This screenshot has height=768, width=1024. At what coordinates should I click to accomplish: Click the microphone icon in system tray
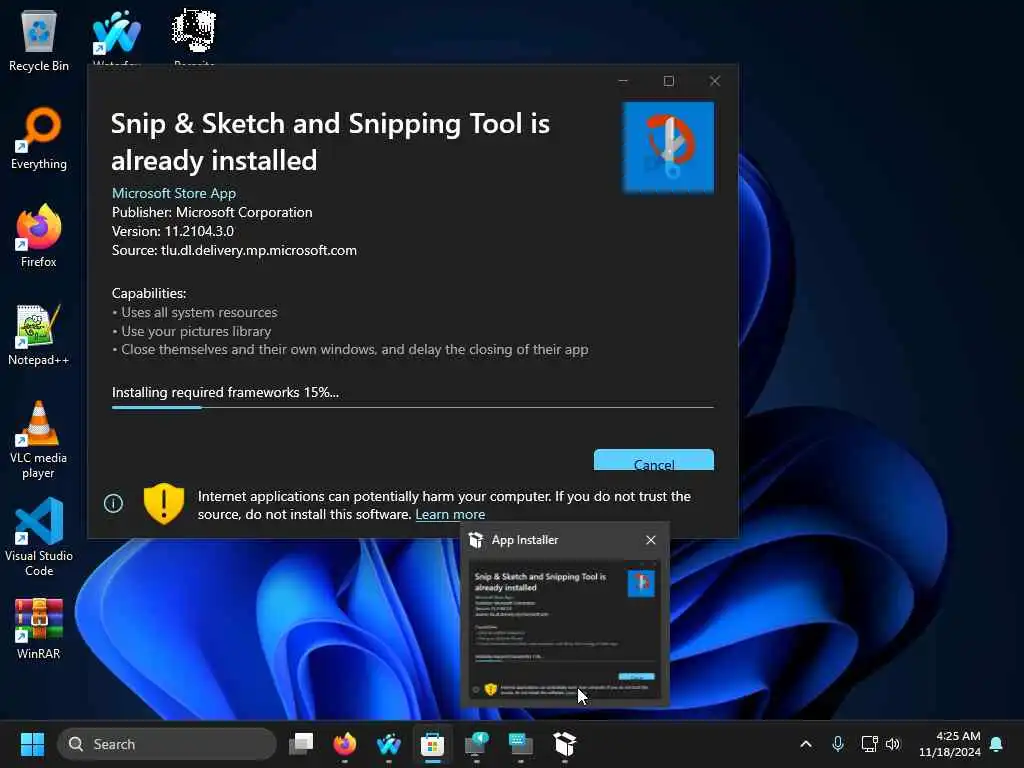(x=838, y=744)
